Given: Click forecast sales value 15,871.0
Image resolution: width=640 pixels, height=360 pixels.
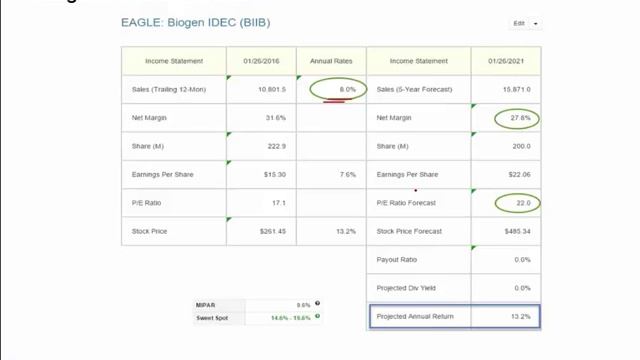Looking at the screenshot, I should pyautogui.click(x=517, y=89).
